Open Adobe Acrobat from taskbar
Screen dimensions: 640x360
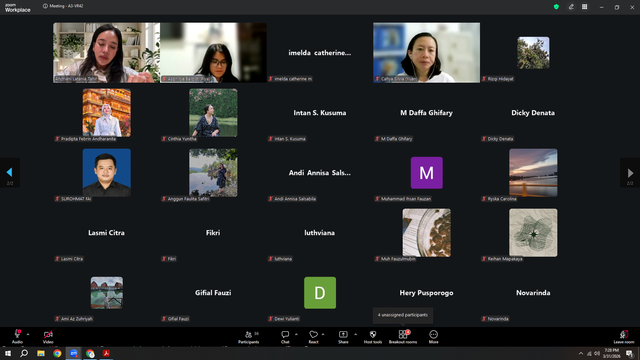(x=107, y=353)
